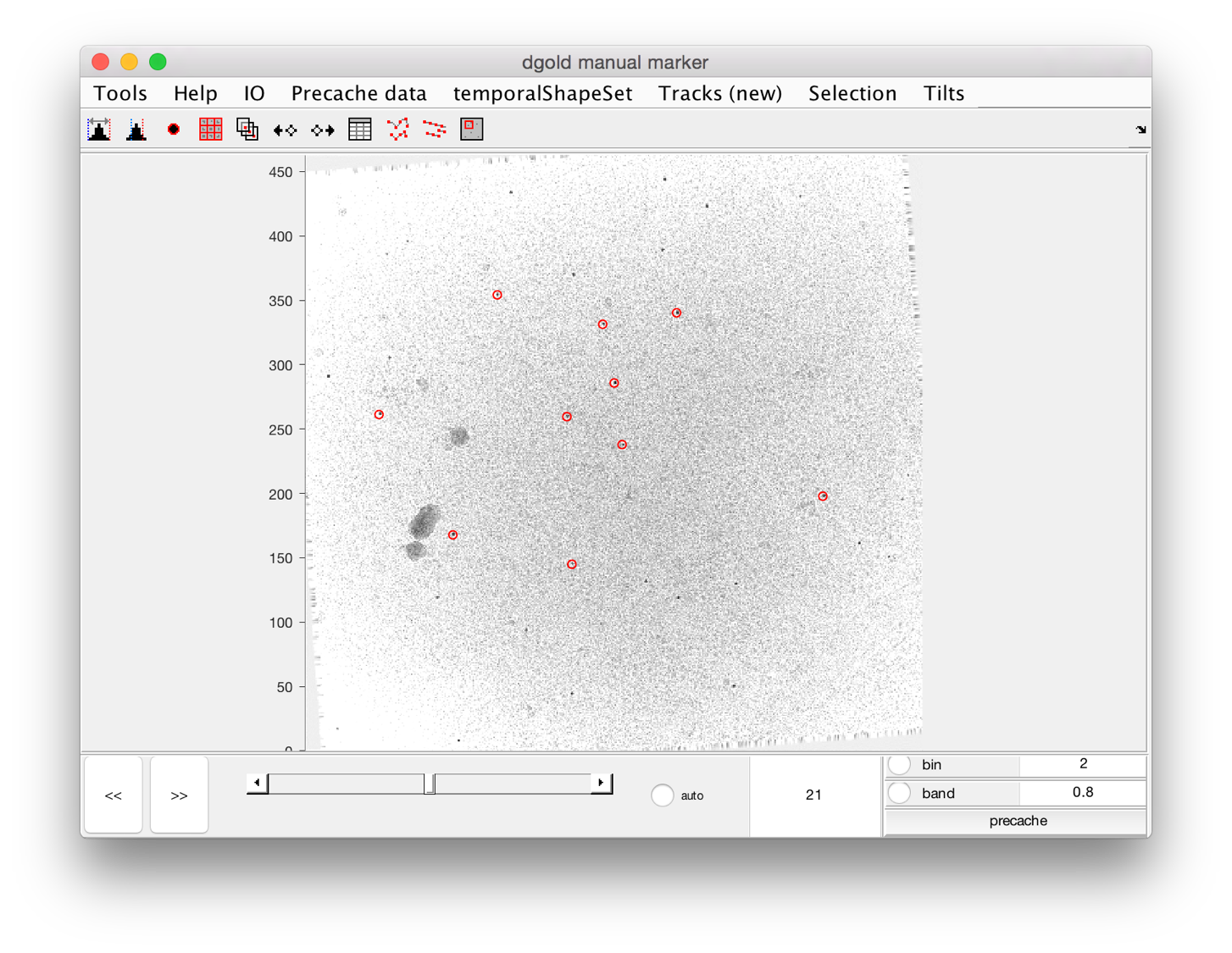This screenshot has height=953, width=1232.
Task: Click the lowest red circle marker in the image
Action: coord(572,564)
